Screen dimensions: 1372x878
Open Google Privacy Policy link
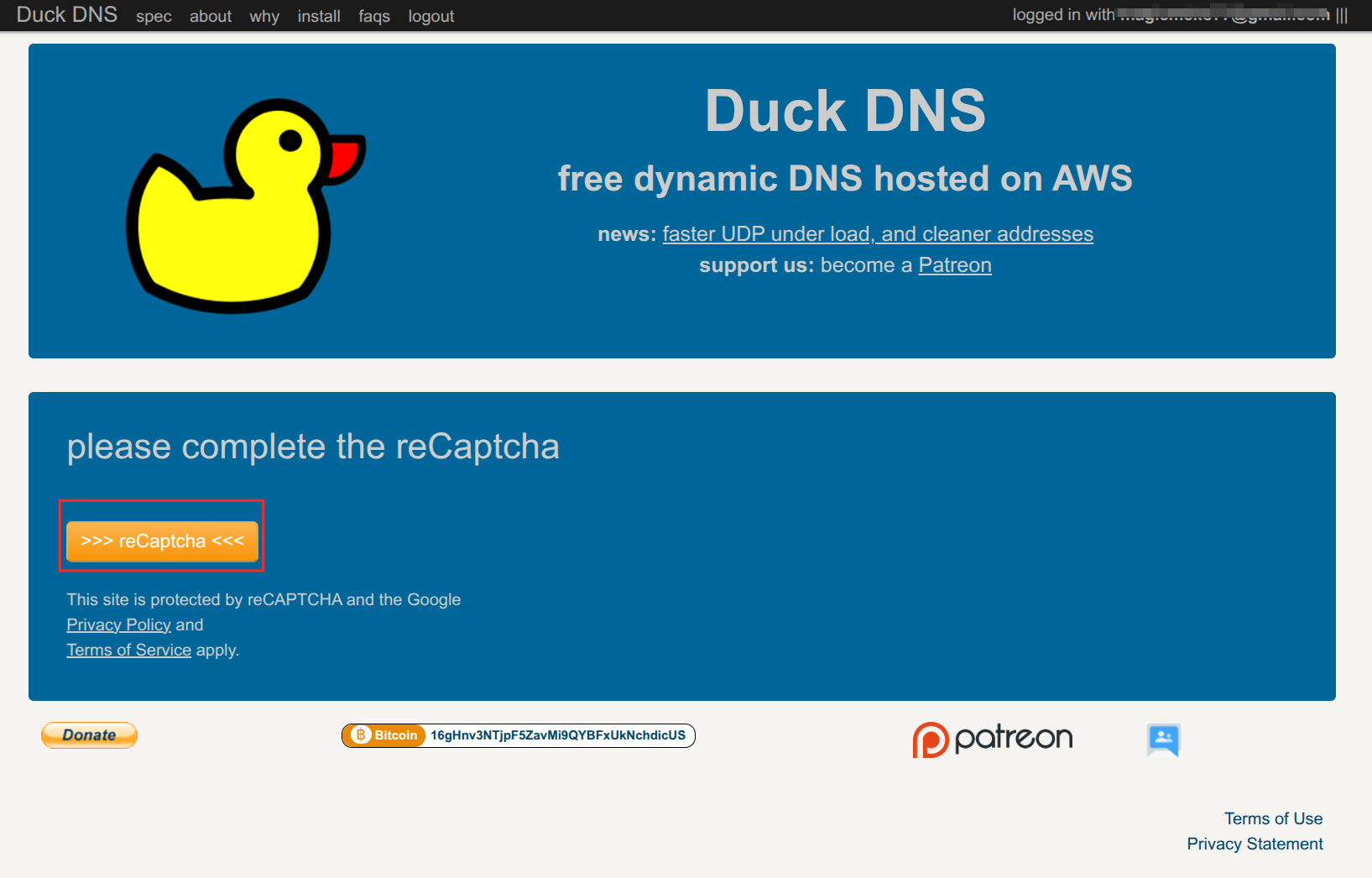pyautogui.click(x=119, y=625)
